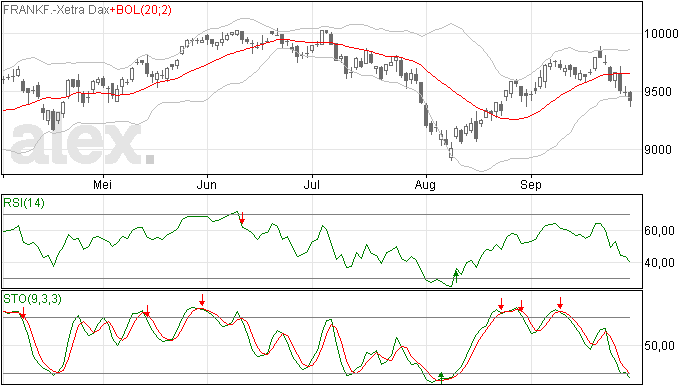This screenshot has height=387, width=690.
Task: Click the last red STO arrow in September
Action: pos(560,303)
